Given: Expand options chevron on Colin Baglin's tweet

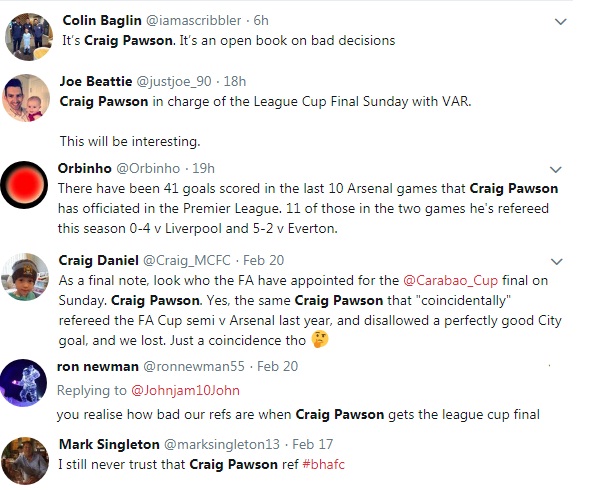Looking at the screenshot, I should click(x=560, y=22).
